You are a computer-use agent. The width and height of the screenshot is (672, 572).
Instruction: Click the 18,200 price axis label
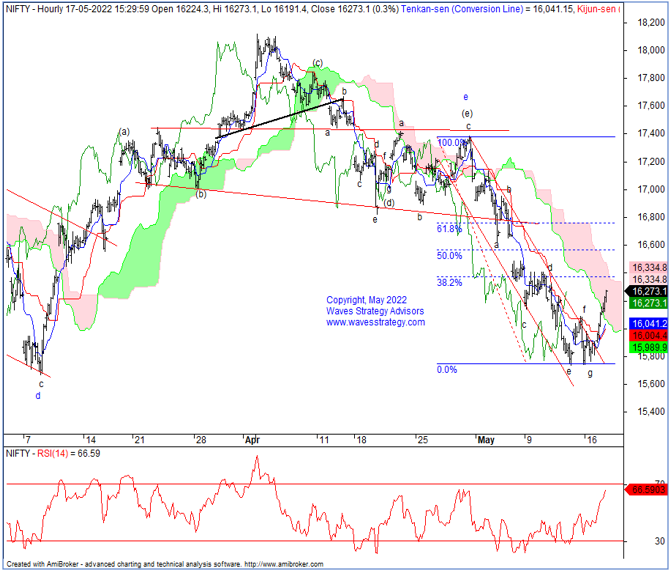(x=651, y=23)
